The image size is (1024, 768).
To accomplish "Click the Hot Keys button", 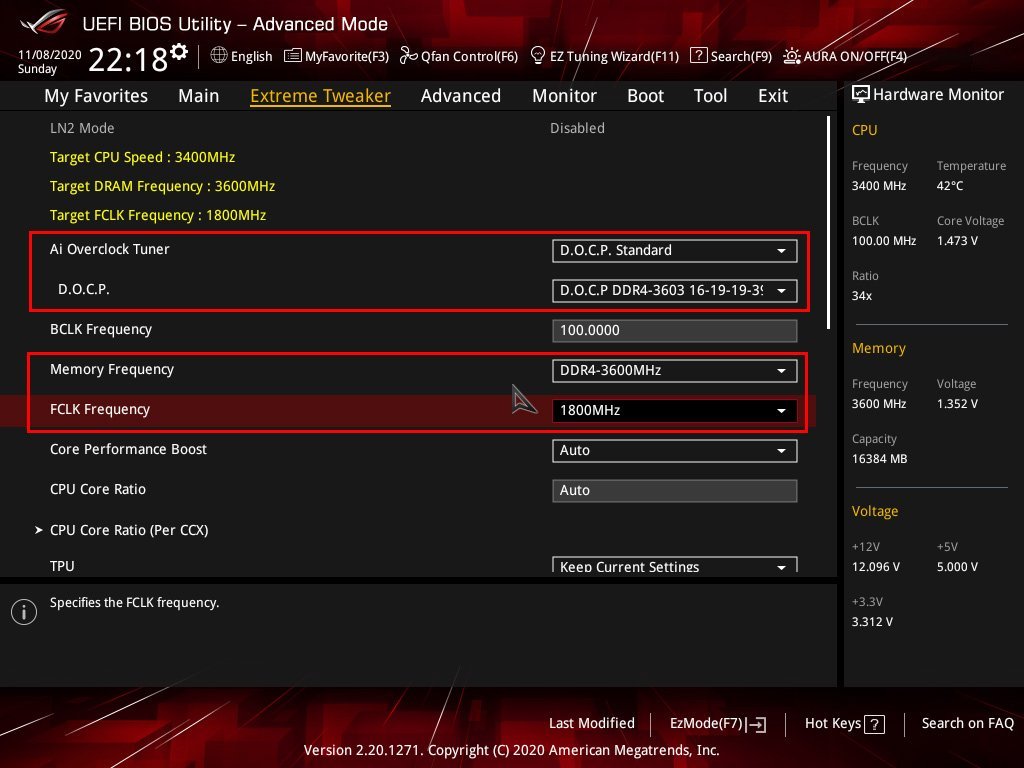I will click(844, 724).
